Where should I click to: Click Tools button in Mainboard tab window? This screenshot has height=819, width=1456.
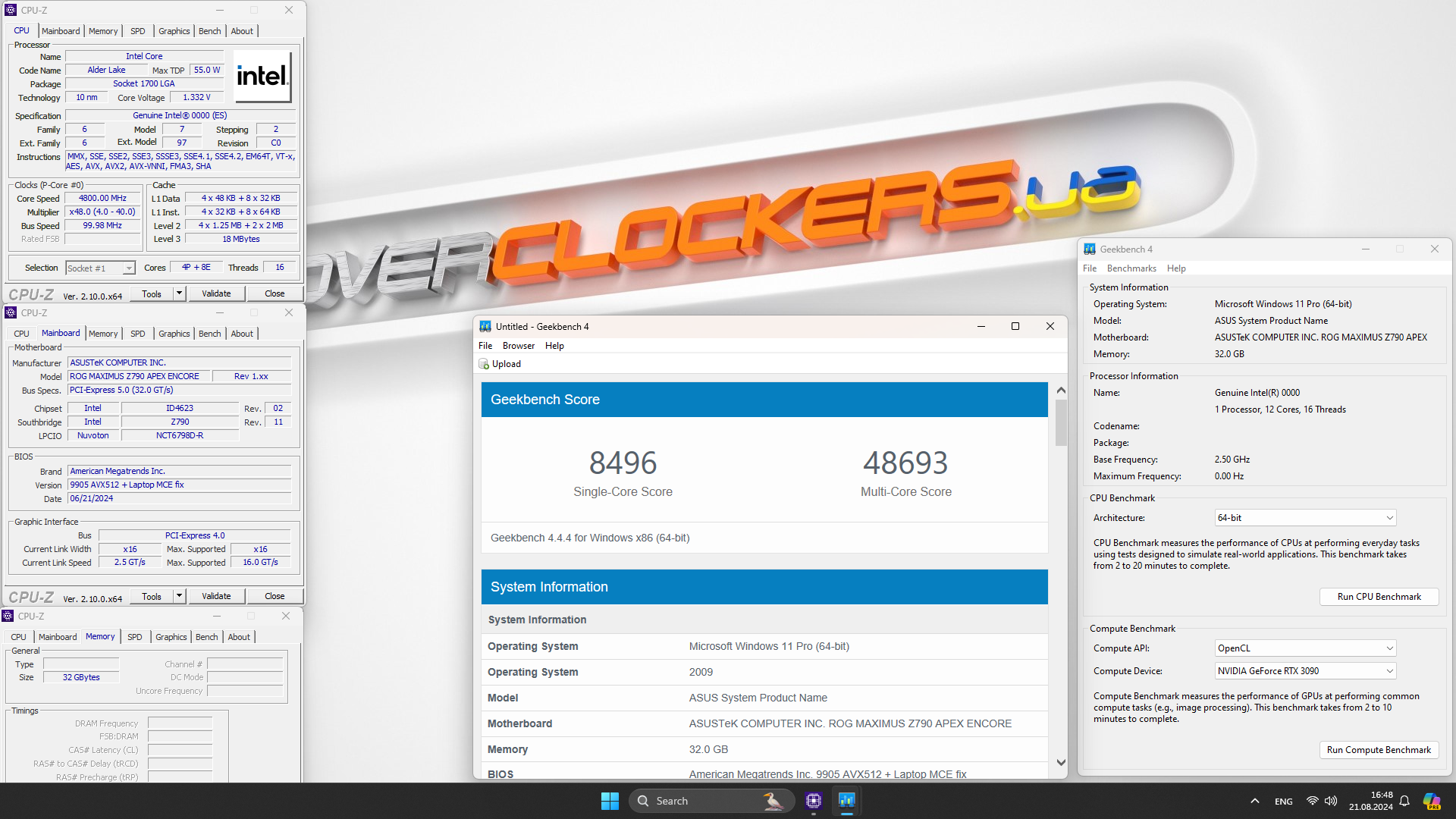(x=152, y=596)
